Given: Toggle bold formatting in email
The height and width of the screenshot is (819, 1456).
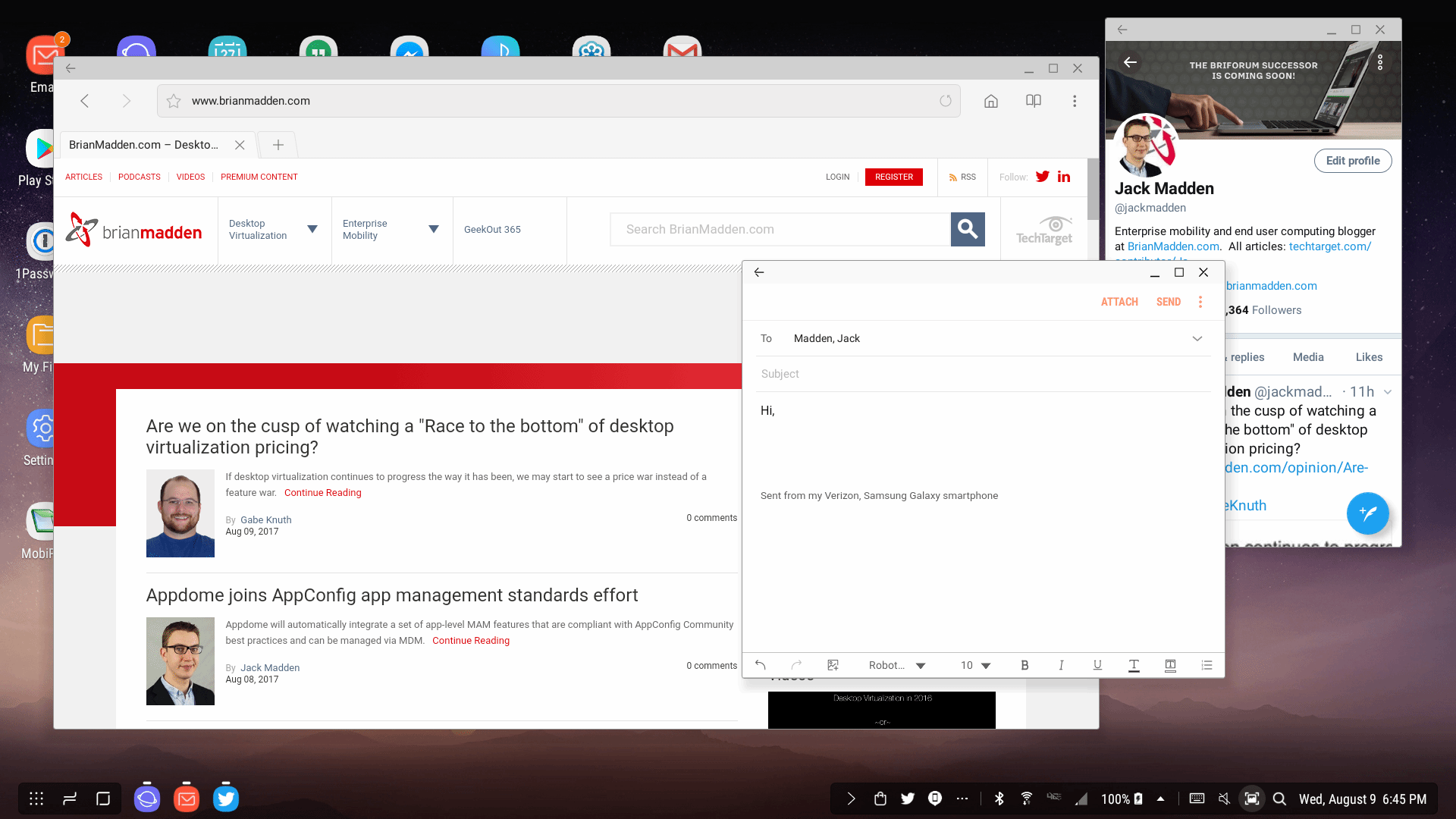Looking at the screenshot, I should [1025, 665].
